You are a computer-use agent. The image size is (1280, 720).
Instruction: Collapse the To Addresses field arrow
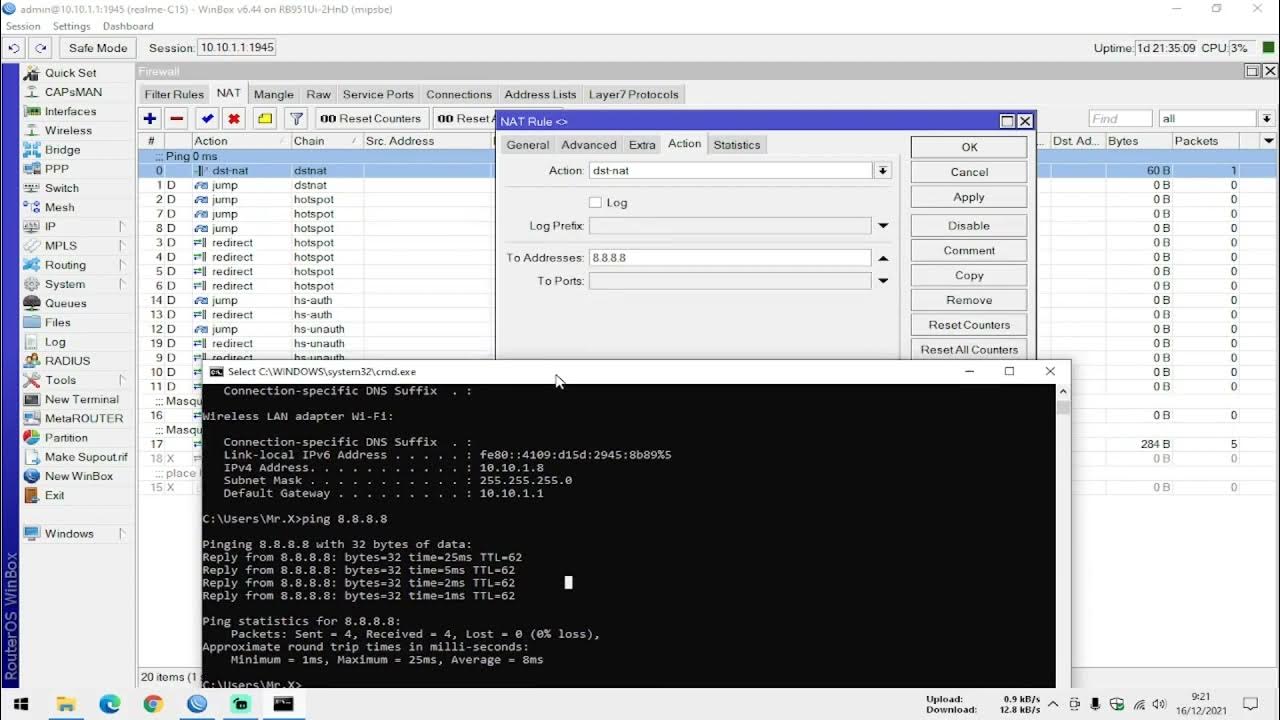point(883,258)
